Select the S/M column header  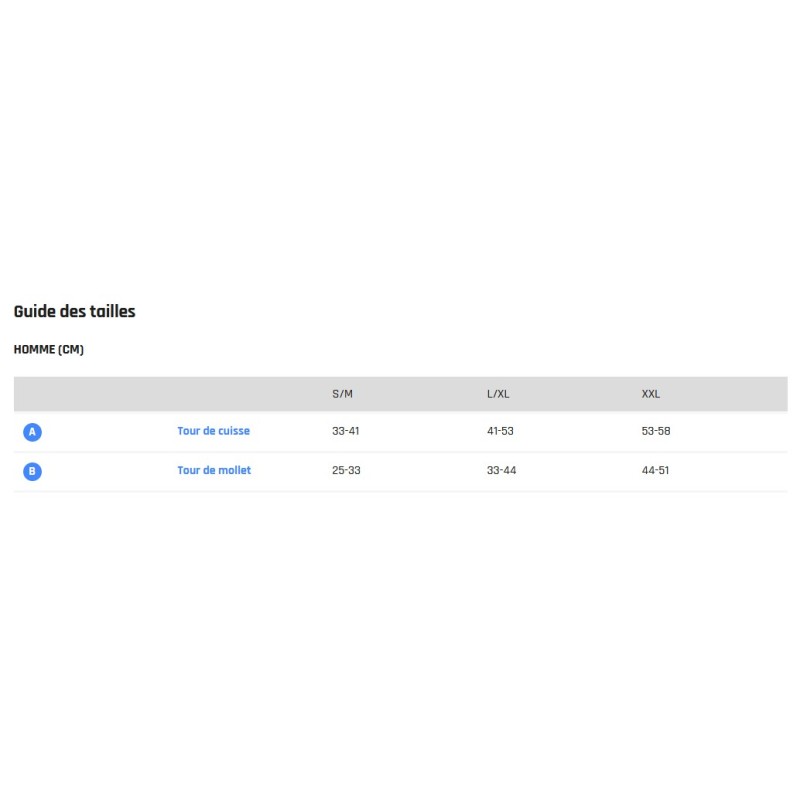(x=342, y=394)
